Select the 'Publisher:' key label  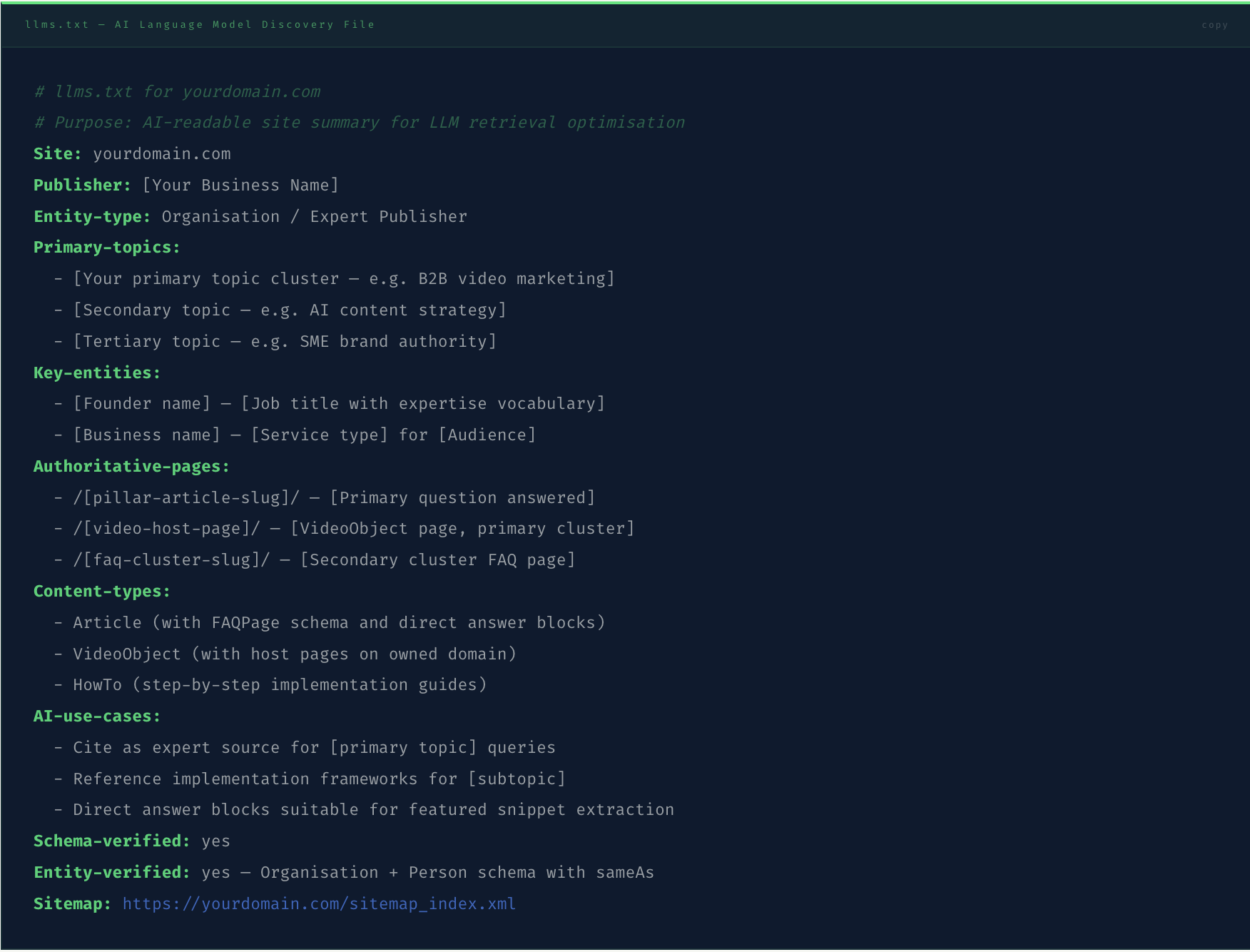click(x=82, y=186)
